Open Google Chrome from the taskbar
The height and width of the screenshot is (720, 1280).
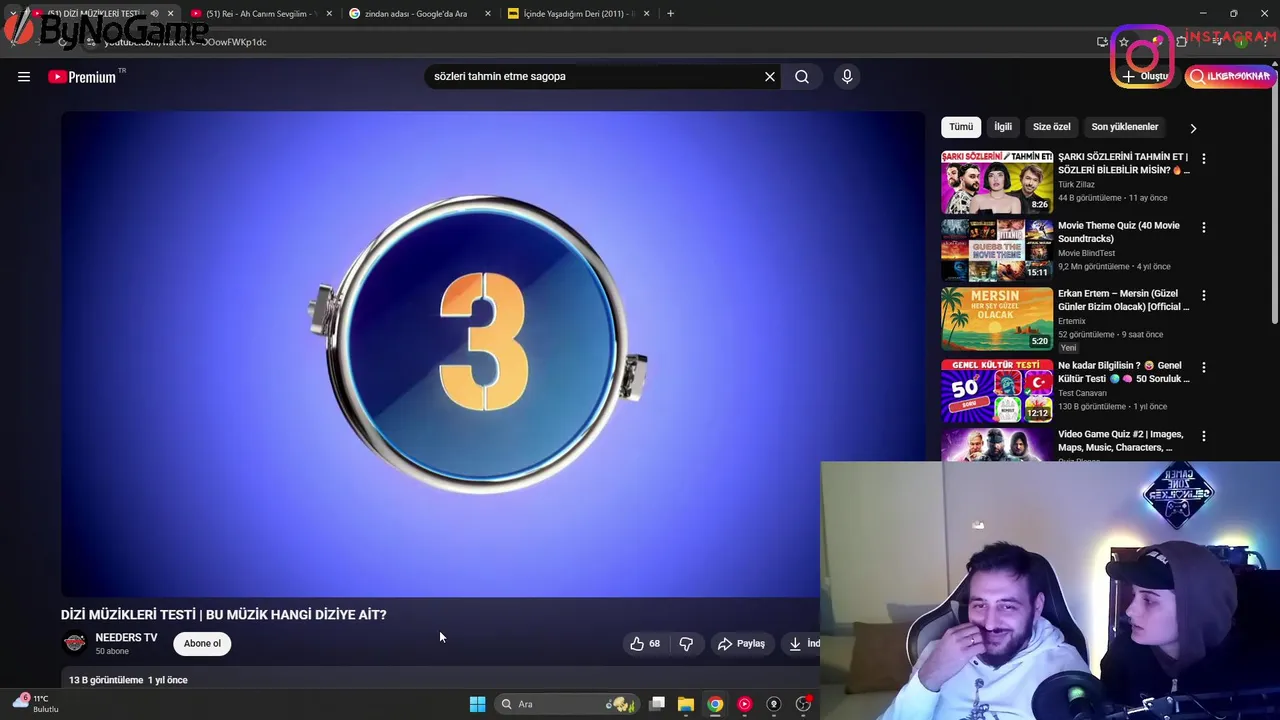pos(715,704)
